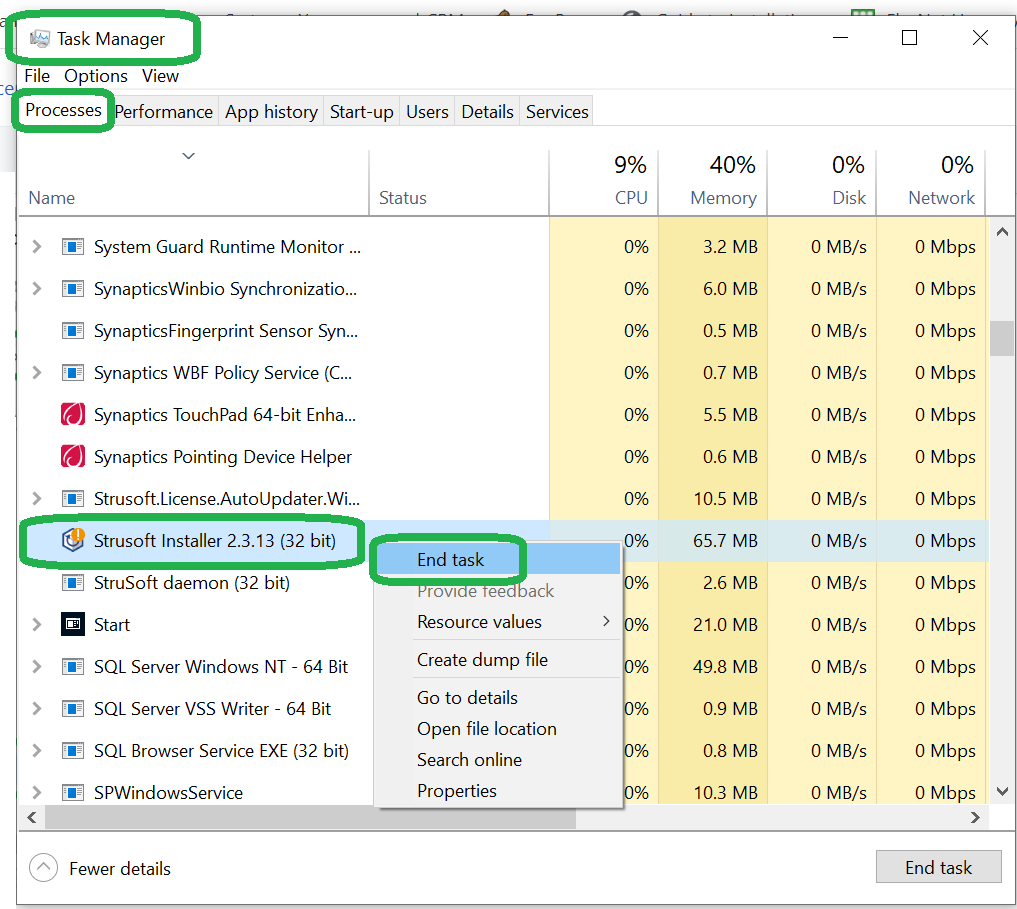The height and width of the screenshot is (909, 1017).
Task: Click the SPWindowsService process icon
Action: (73, 793)
